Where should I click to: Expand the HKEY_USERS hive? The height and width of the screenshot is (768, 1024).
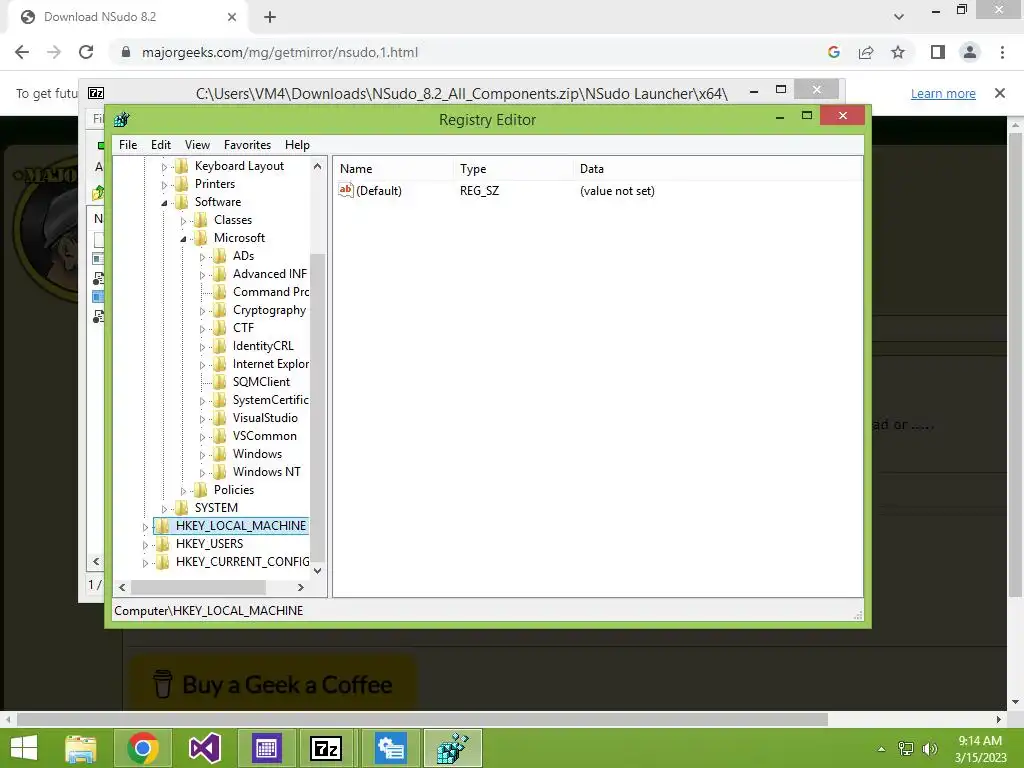coord(145,545)
